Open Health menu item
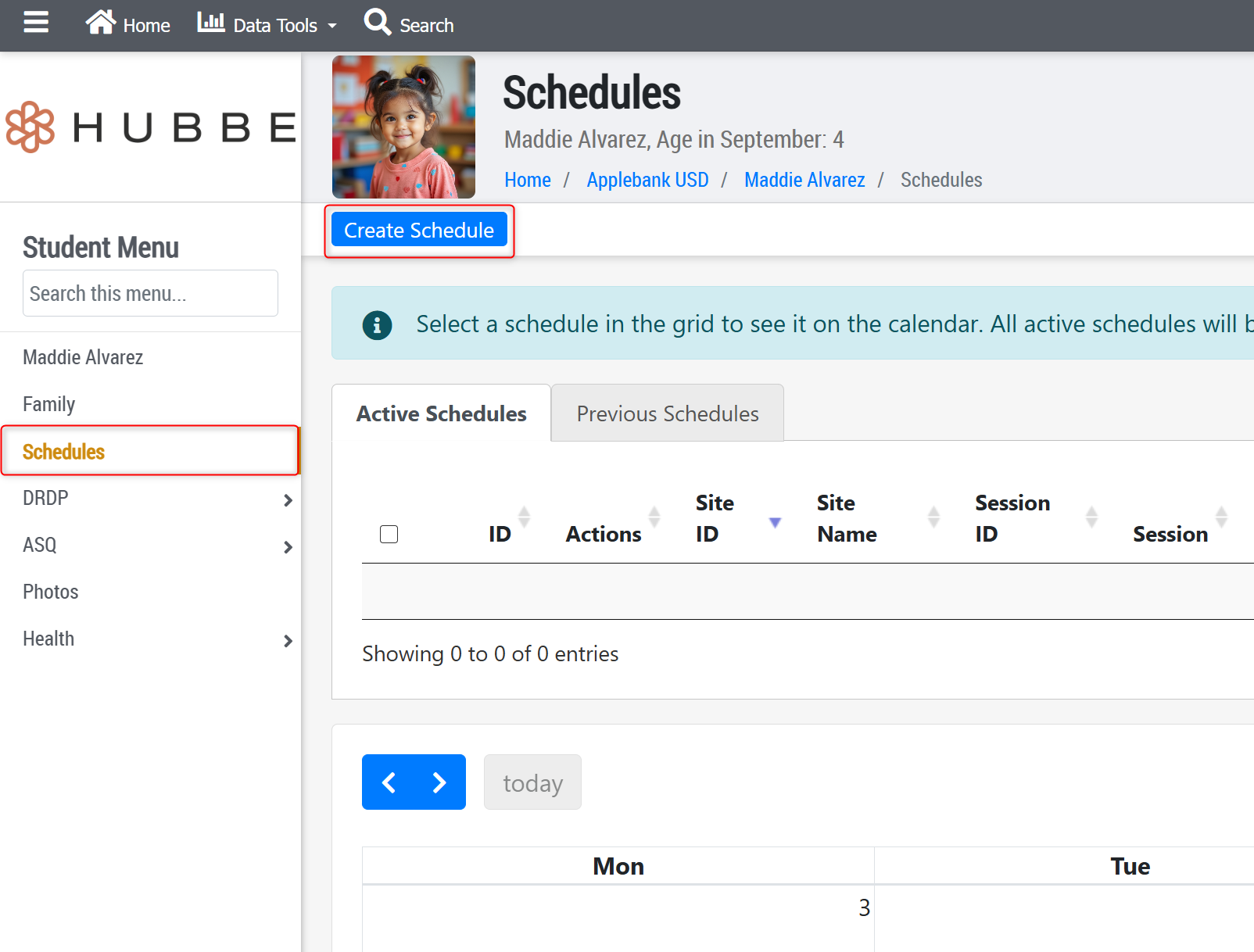Viewport: 1254px width, 952px height. tap(48, 639)
